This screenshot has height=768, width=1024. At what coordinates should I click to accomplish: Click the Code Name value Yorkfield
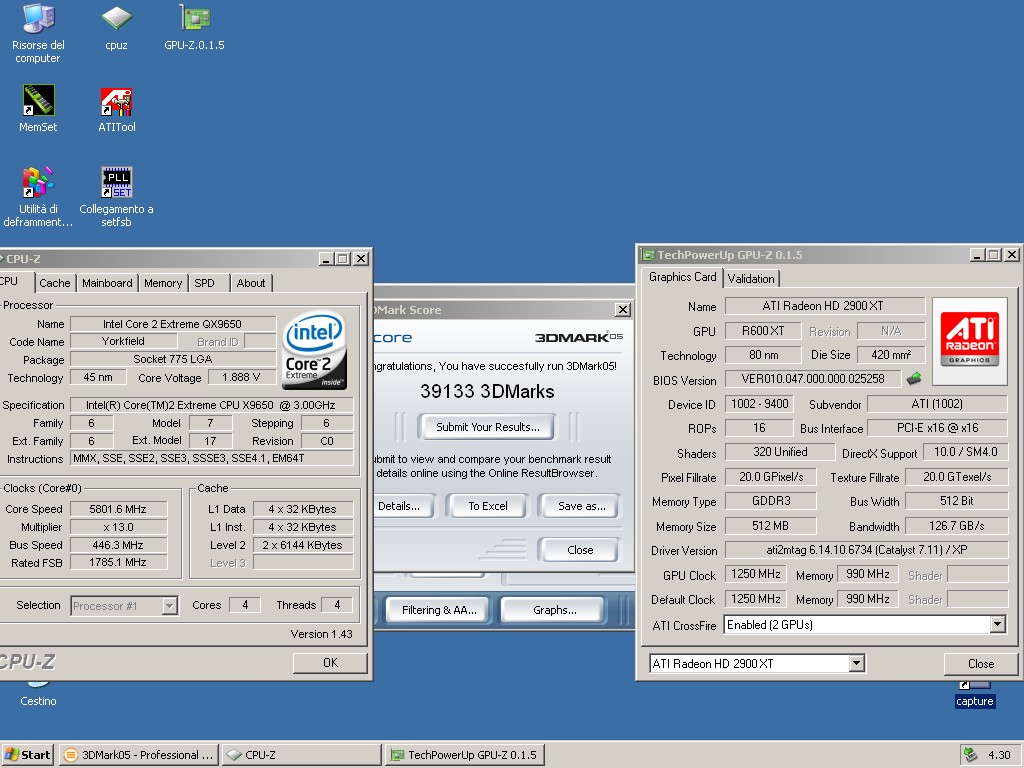pyautogui.click(x=123, y=341)
